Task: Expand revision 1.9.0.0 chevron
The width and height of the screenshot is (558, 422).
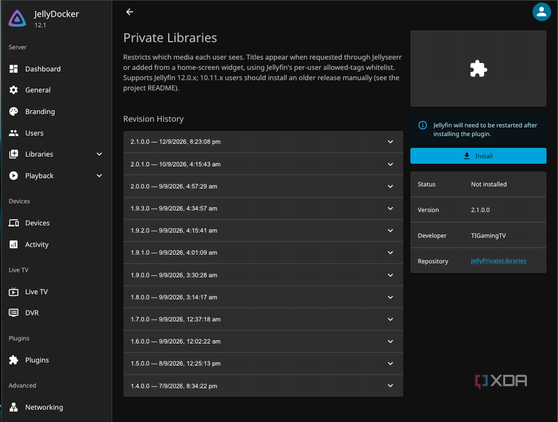Action: [x=390, y=275]
